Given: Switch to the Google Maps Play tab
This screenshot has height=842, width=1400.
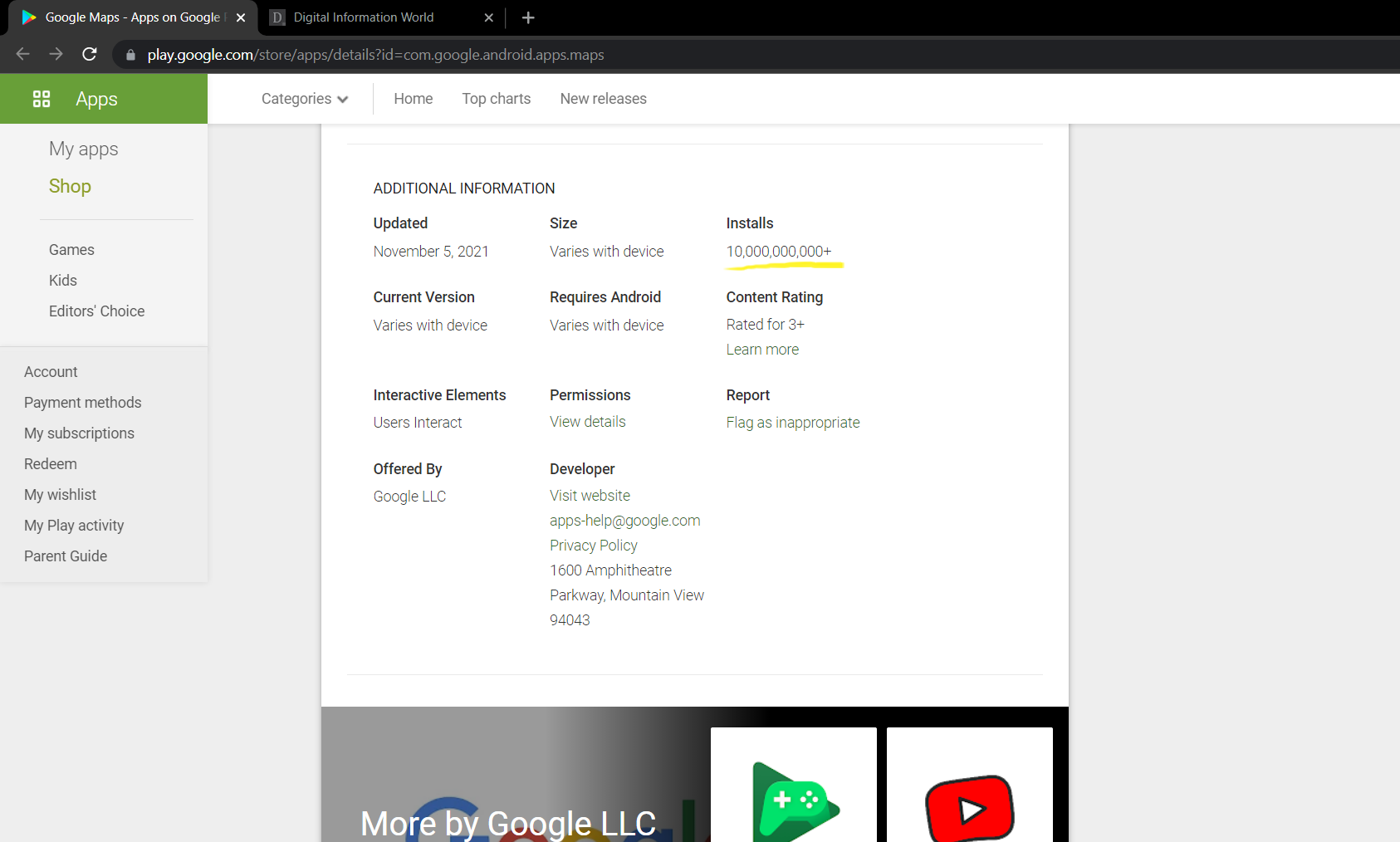Looking at the screenshot, I should tap(133, 17).
